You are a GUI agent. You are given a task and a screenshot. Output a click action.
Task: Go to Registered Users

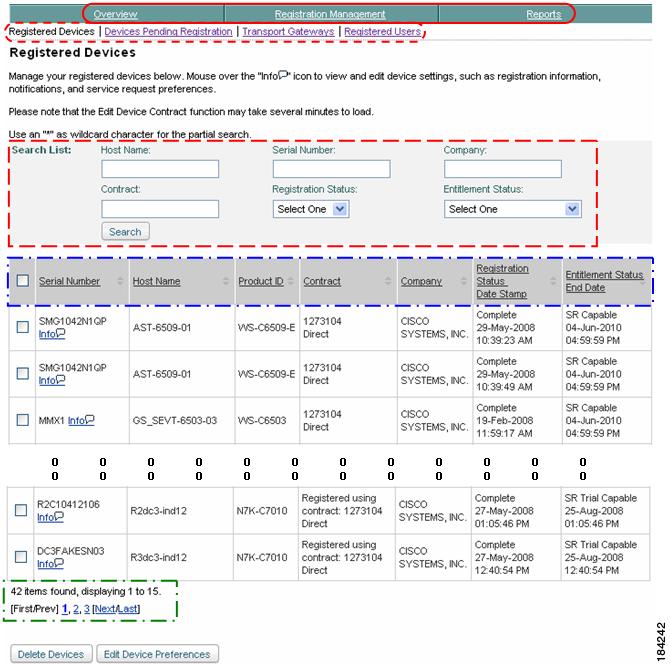pyautogui.click(x=382, y=32)
